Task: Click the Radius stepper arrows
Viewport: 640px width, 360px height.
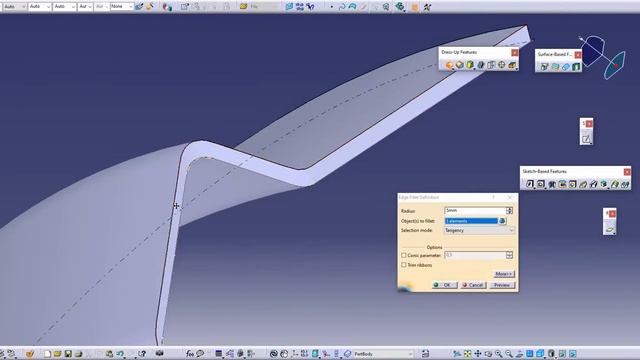Action: coord(509,211)
